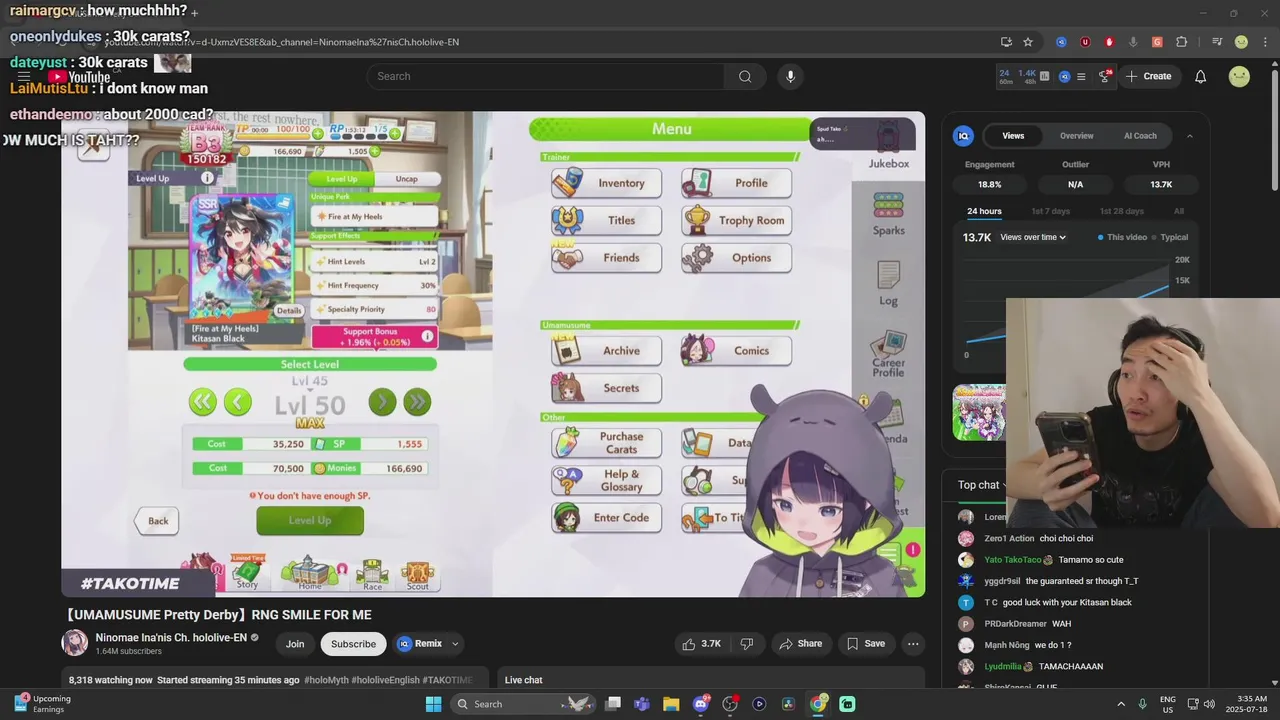Open more actions three-dot button under video
This screenshot has height=720, width=1280.
coord(913,644)
